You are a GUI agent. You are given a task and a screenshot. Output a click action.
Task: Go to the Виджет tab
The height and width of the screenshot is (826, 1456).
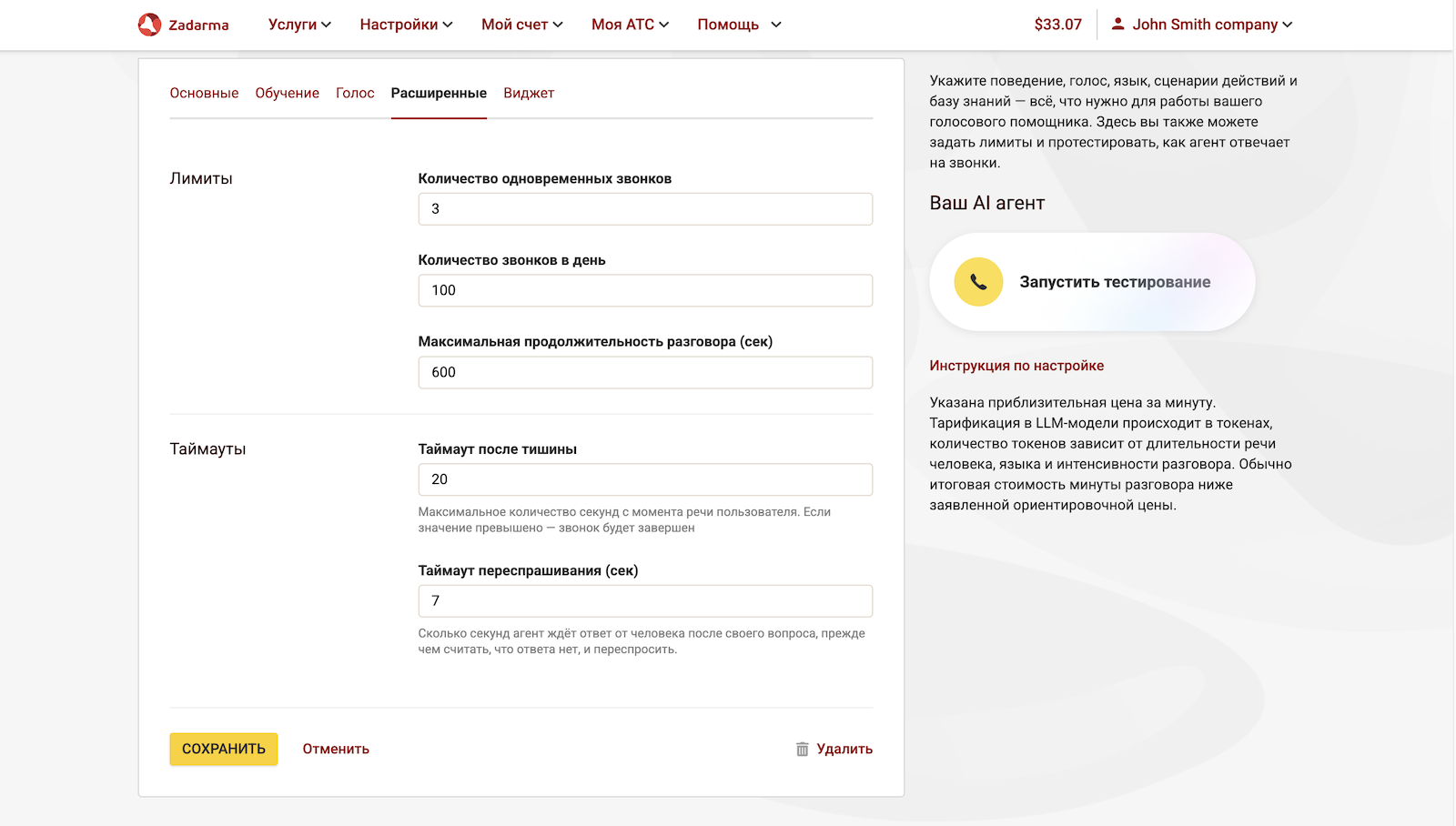click(x=529, y=93)
